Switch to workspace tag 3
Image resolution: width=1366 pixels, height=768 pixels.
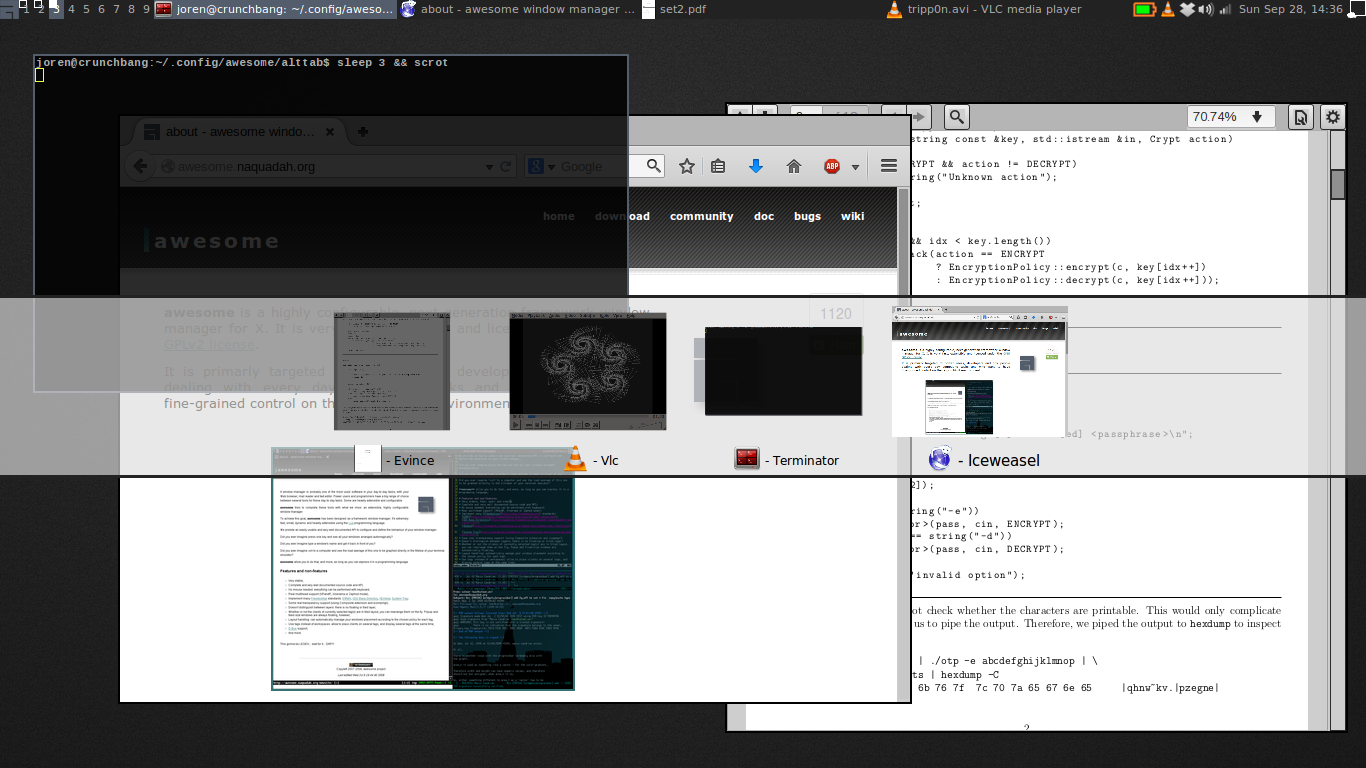pyautogui.click(x=56, y=9)
